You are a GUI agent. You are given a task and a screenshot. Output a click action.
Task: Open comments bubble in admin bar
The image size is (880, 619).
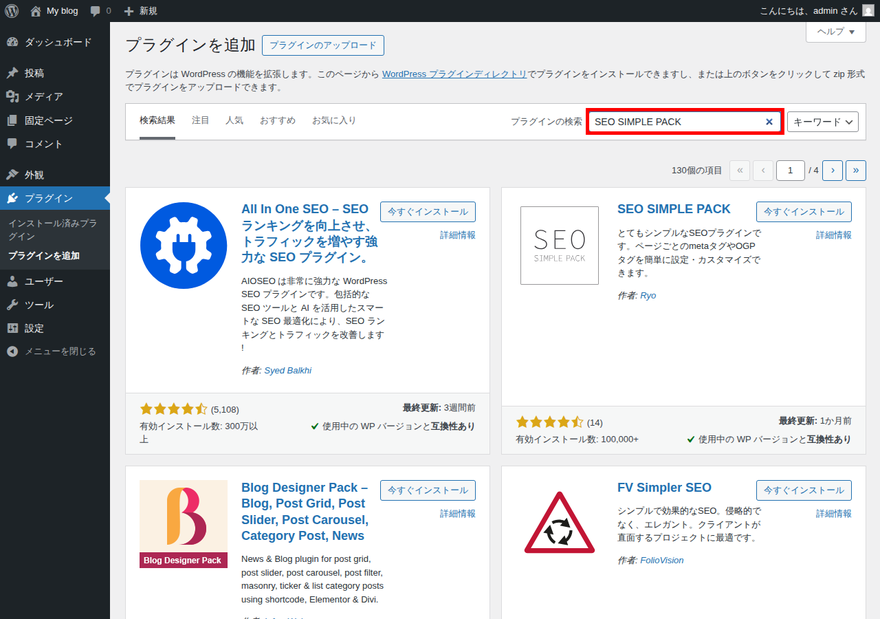click(x=100, y=11)
